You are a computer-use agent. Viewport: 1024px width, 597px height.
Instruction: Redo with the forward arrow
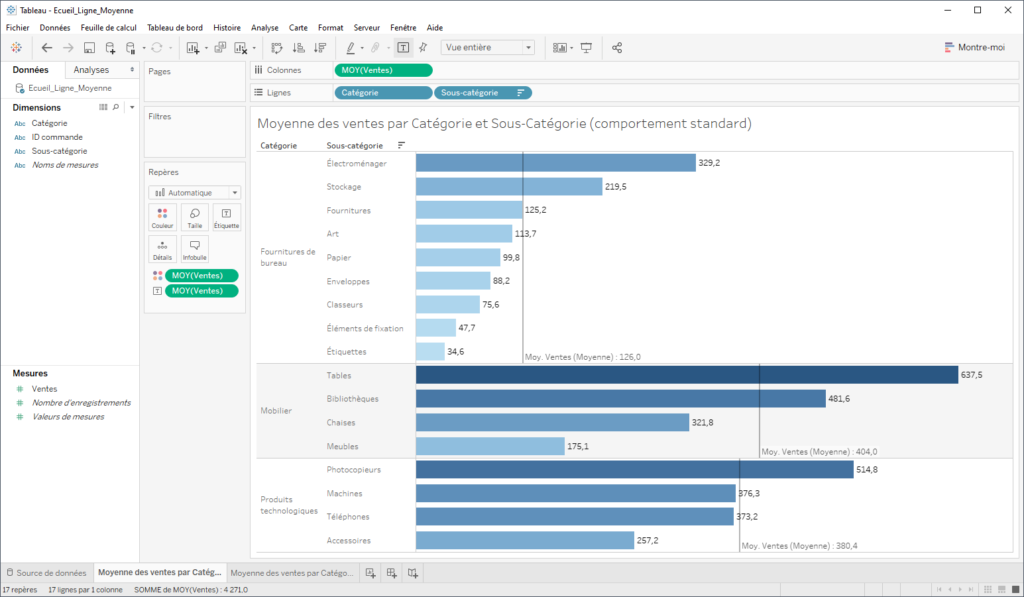click(x=68, y=48)
